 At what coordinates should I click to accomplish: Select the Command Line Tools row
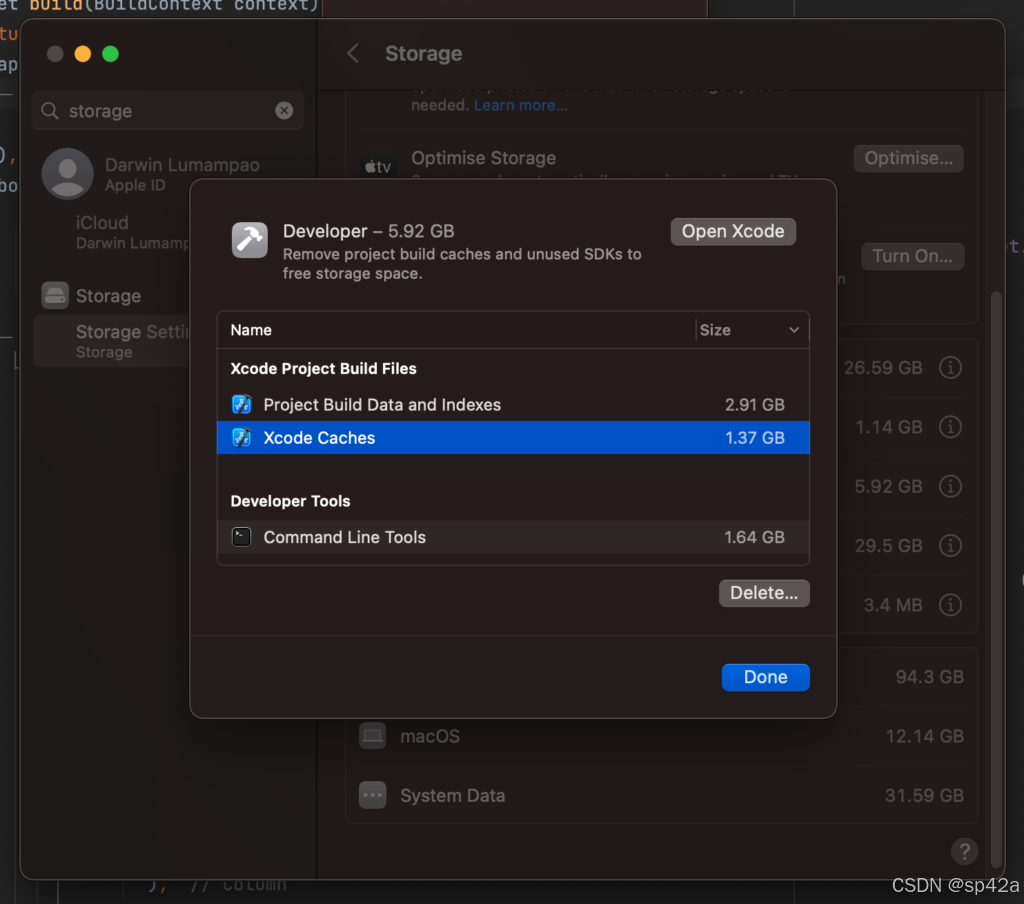pyautogui.click(x=513, y=537)
